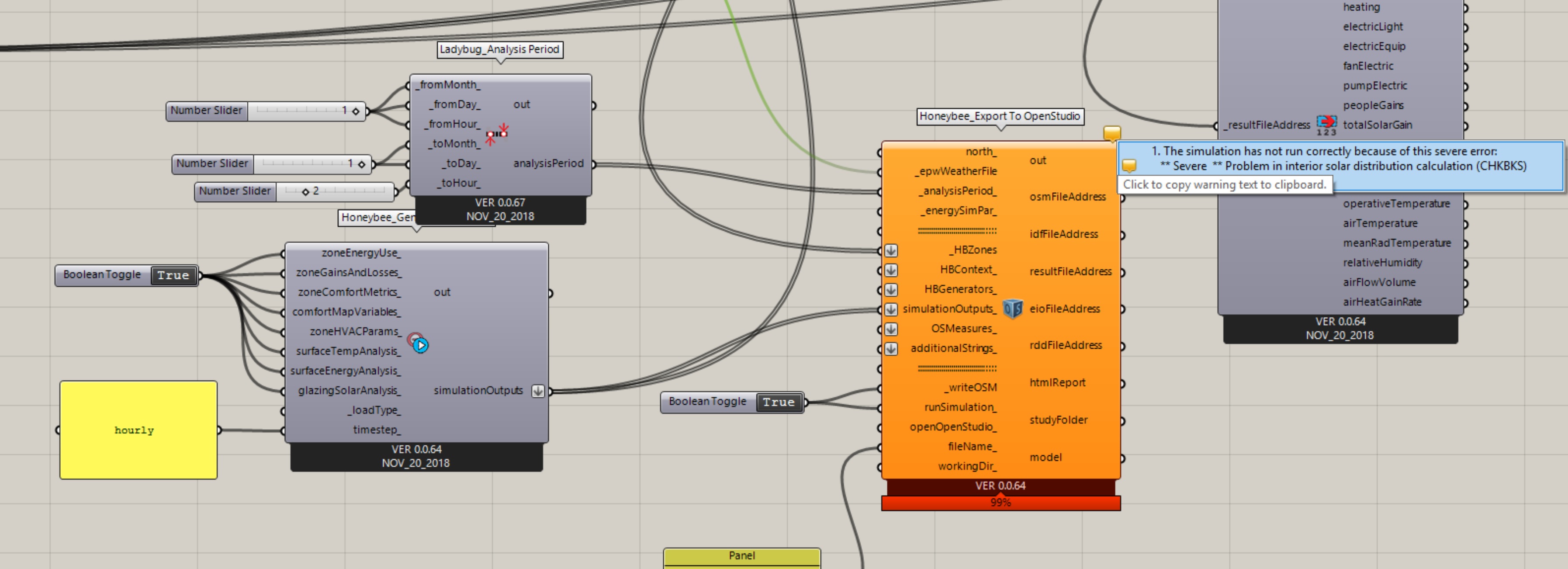Screen dimensions: 1568x569
Task: Click the analysisPeriod output of Analysis Period
Action: pyautogui.click(x=548, y=164)
